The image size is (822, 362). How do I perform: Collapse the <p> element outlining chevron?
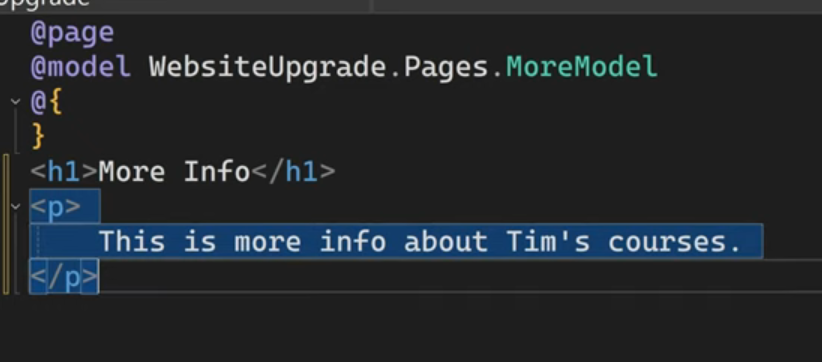click(x=16, y=206)
